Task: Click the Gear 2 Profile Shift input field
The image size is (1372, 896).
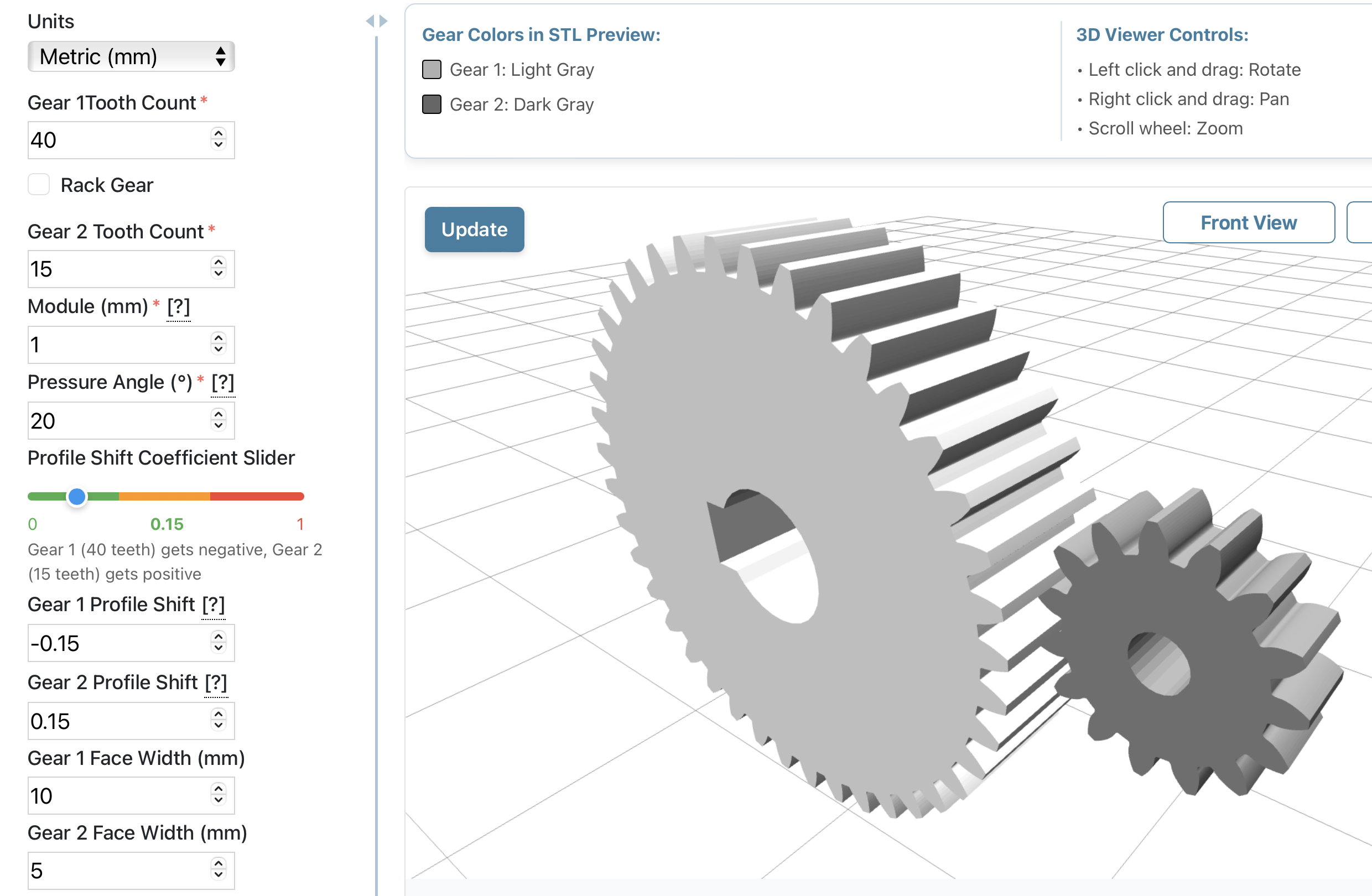Action: click(x=115, y=721)
